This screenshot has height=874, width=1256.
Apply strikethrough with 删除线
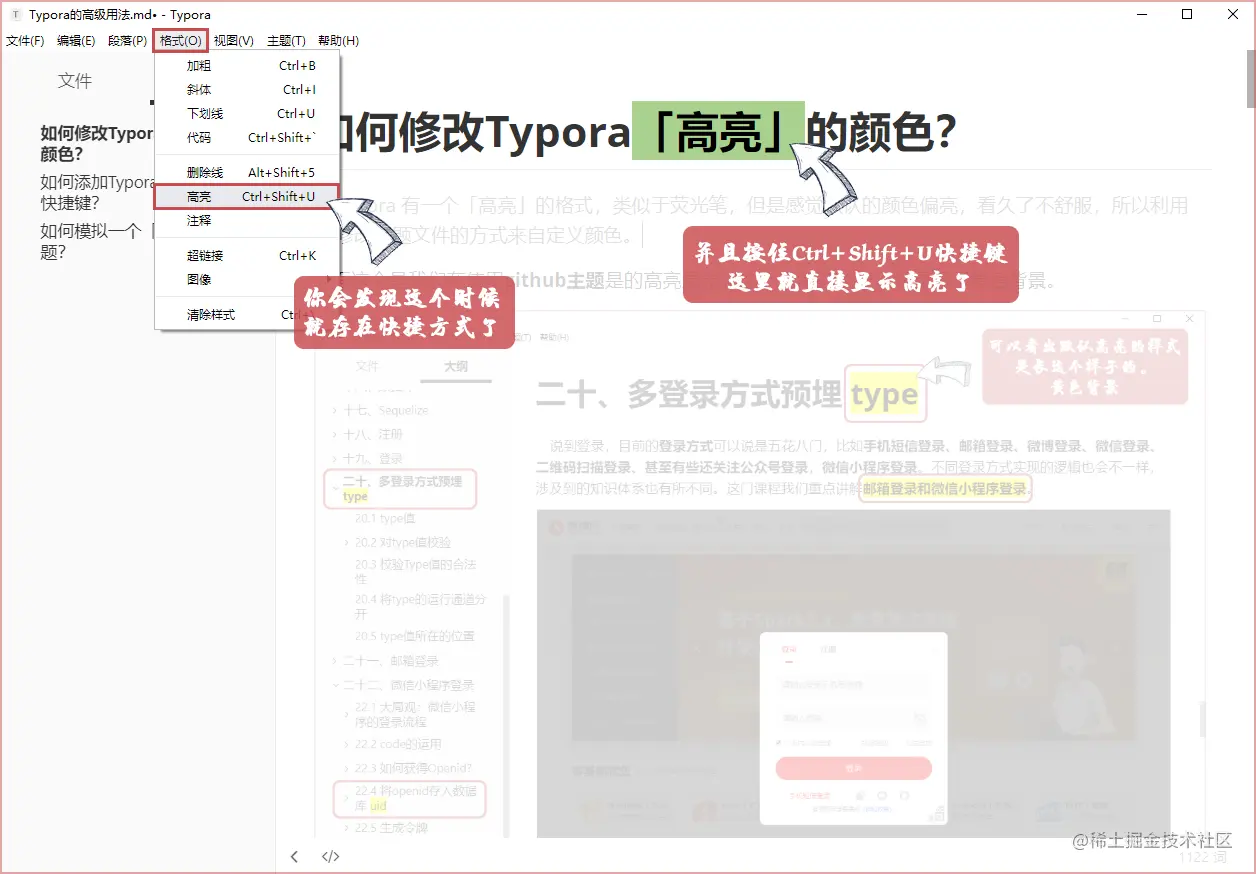[x=198, y=172]
